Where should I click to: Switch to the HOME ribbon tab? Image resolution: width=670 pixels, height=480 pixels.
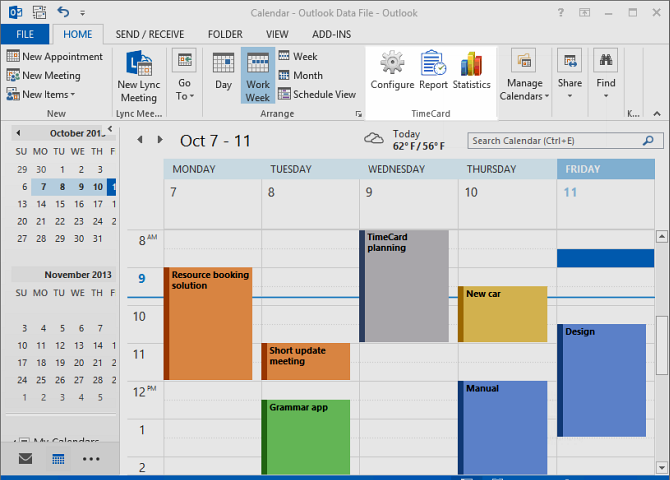click(x=78, y=34)
